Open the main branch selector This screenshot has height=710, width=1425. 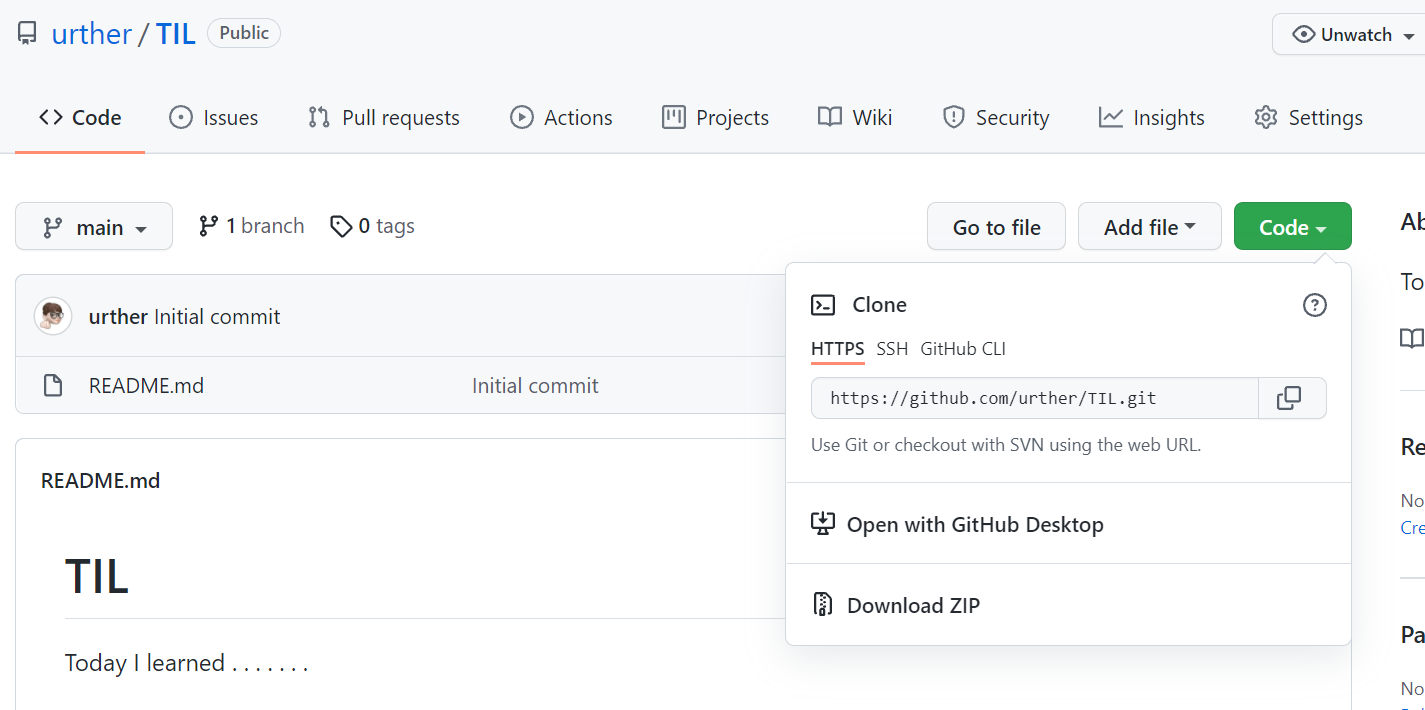pos(94,227)
